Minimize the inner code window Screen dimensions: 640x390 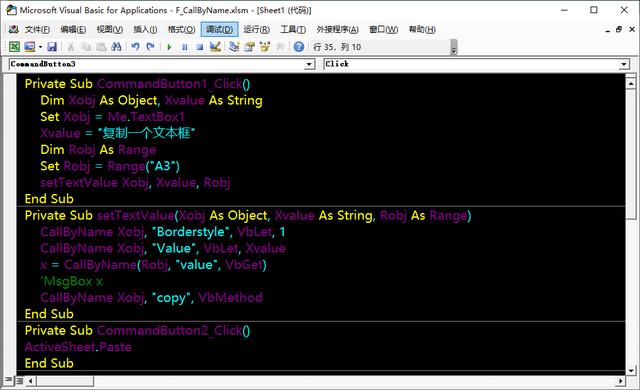click(607, 29)
